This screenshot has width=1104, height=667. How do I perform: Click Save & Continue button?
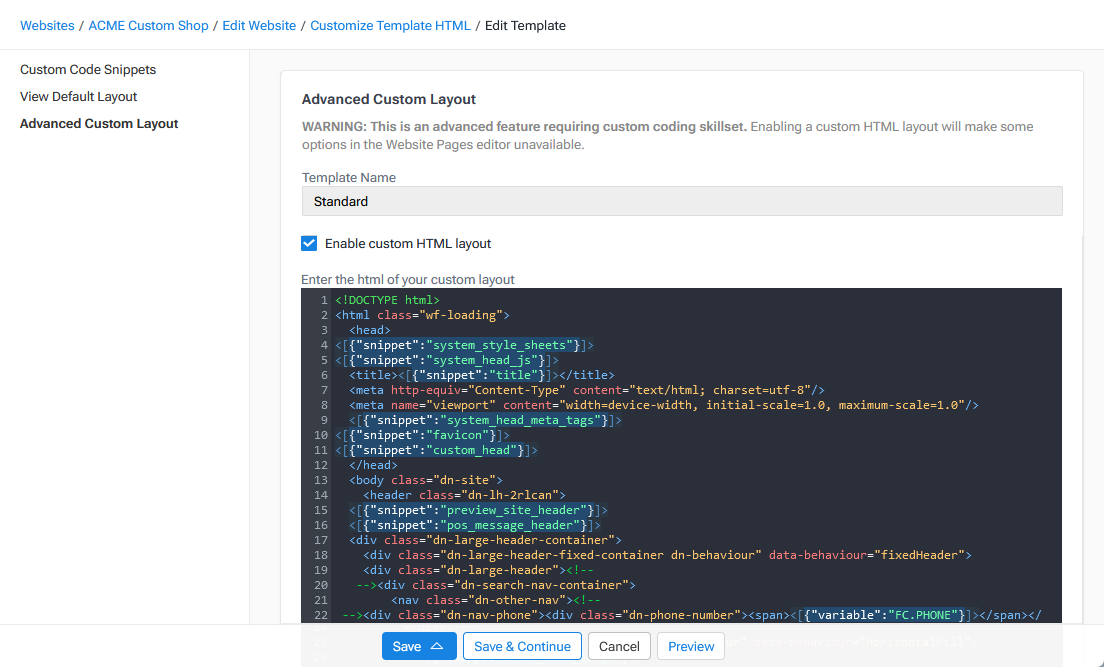pos(522,647)
